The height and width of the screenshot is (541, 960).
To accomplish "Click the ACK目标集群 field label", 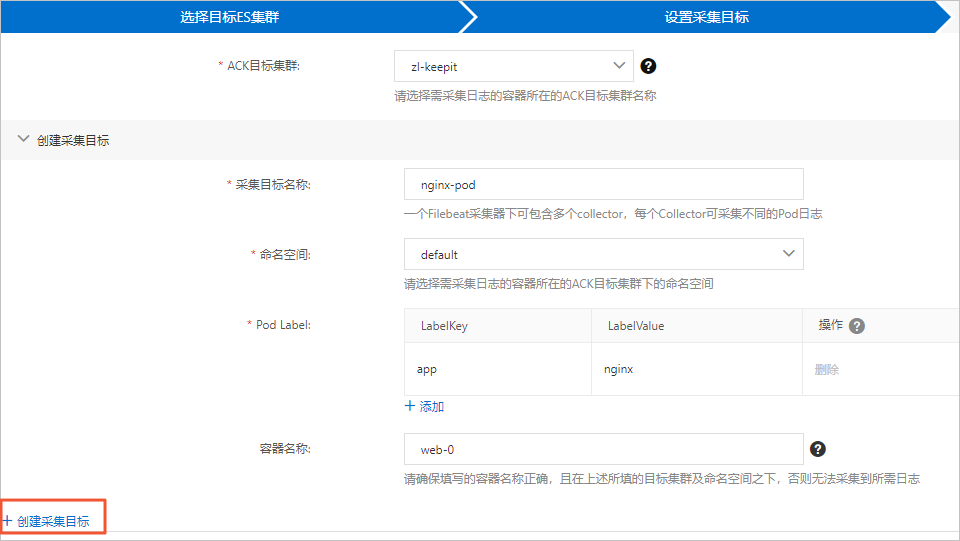I will click(263, 65).
